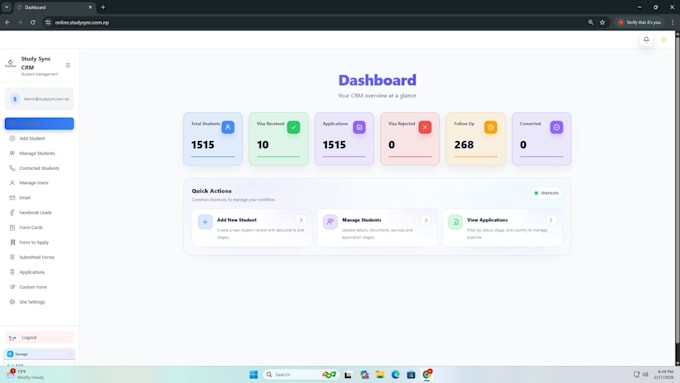Click the Total Students blue person icon
The width and height of the screenshot is (680, 383).
tap(228, 127)
